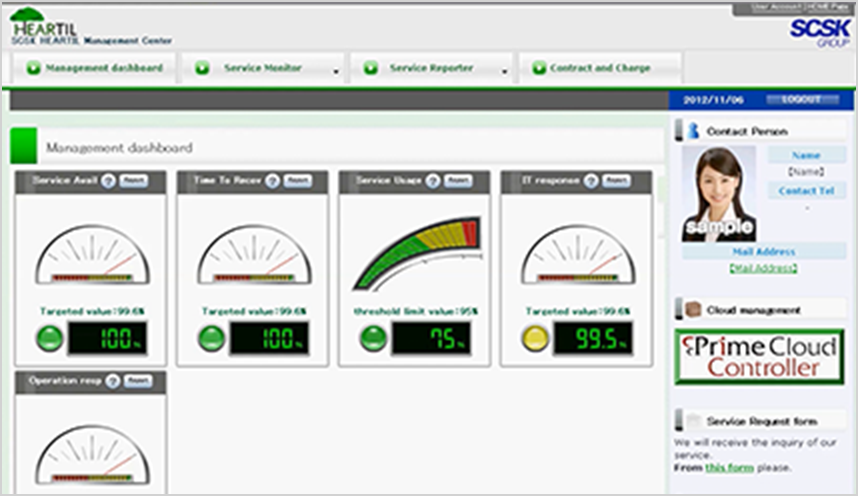Expand the Service Reporter dropdown arrow

coord(504,71)
